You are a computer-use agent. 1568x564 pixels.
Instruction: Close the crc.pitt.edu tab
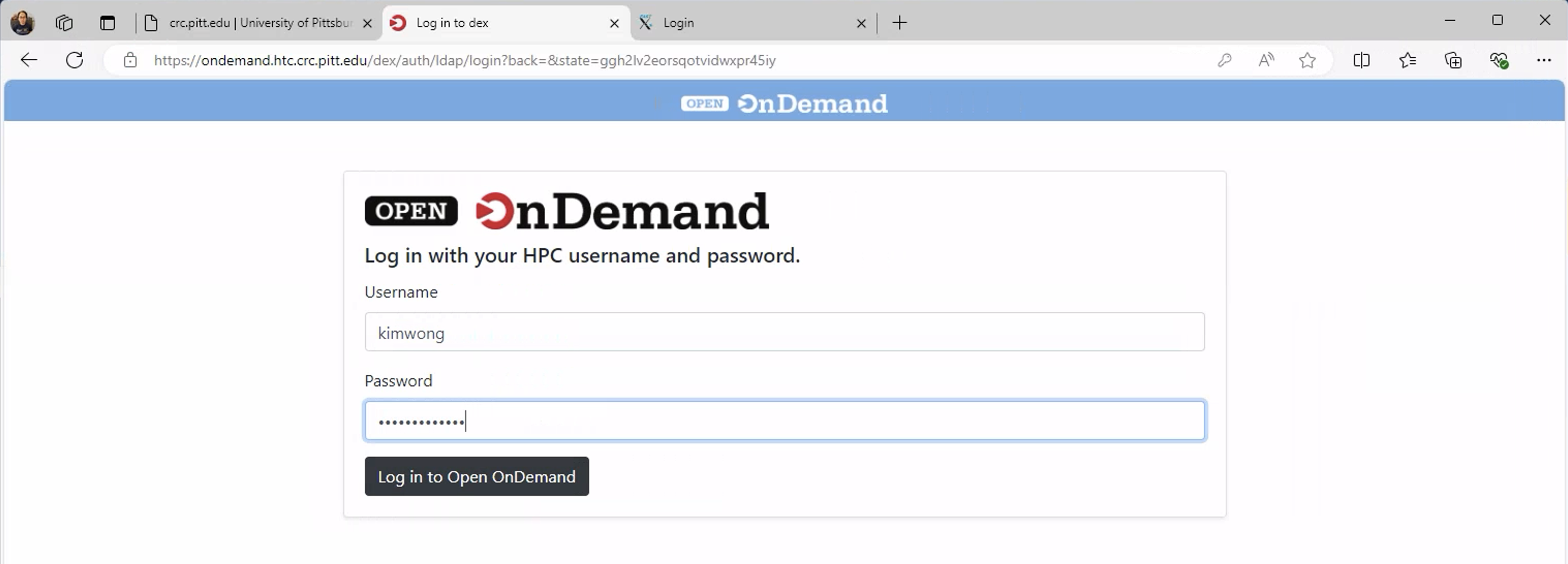point(367,23)
